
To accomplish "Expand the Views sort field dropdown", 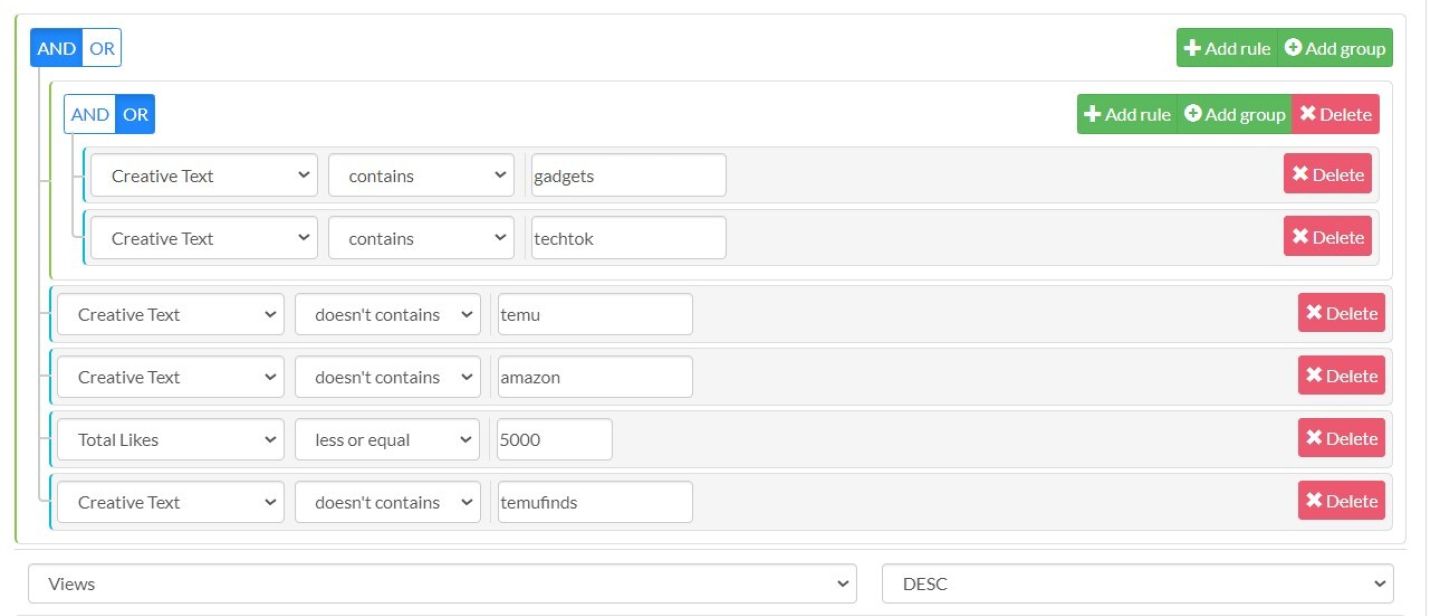I will tap(442, 584).
